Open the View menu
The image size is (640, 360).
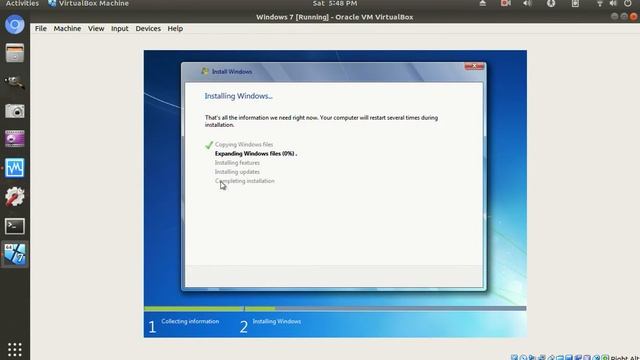96,29
